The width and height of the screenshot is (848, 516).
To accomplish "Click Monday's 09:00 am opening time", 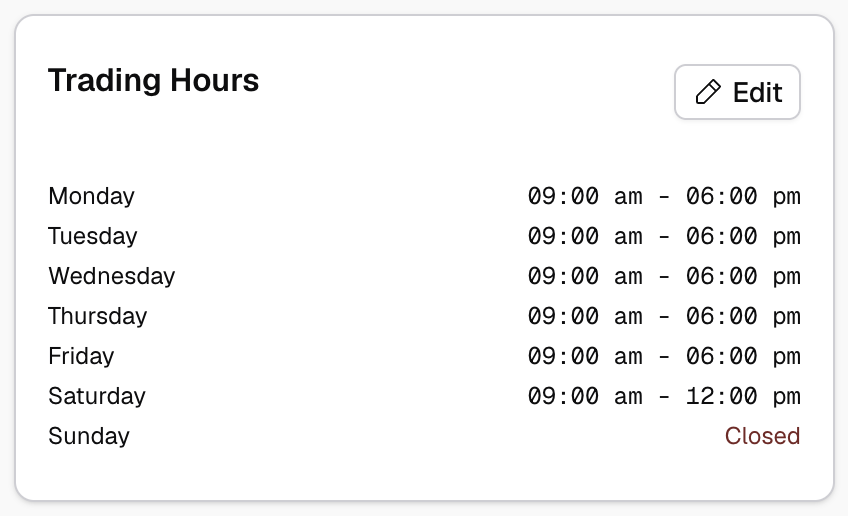I will tap(585, 196).
